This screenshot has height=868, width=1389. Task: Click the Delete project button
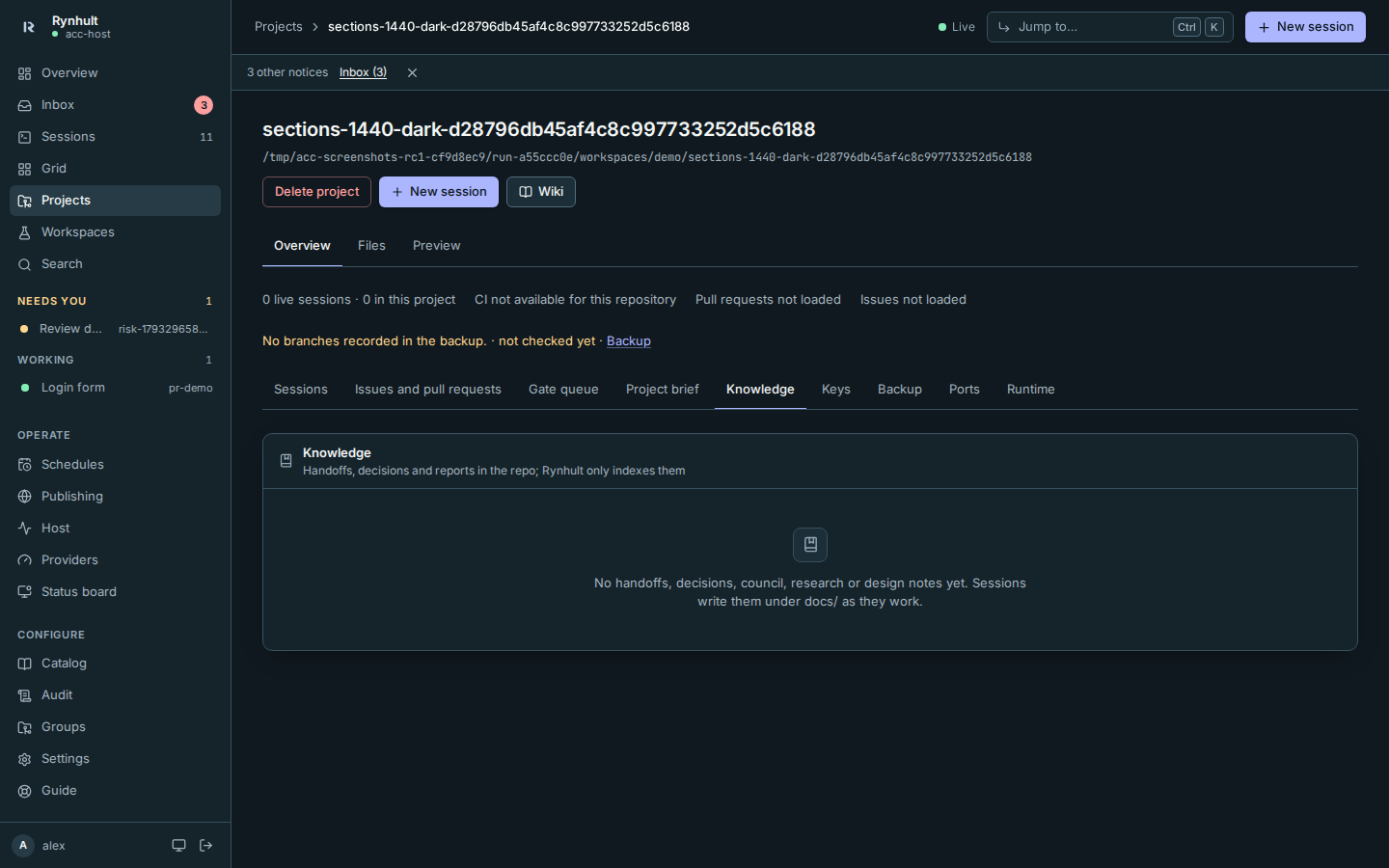316,192
